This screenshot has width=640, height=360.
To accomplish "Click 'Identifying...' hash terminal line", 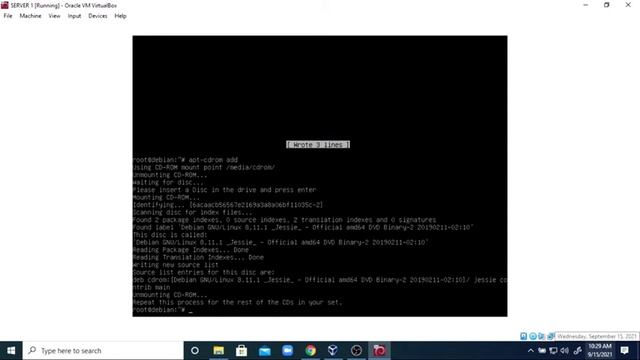I will 228,205.
